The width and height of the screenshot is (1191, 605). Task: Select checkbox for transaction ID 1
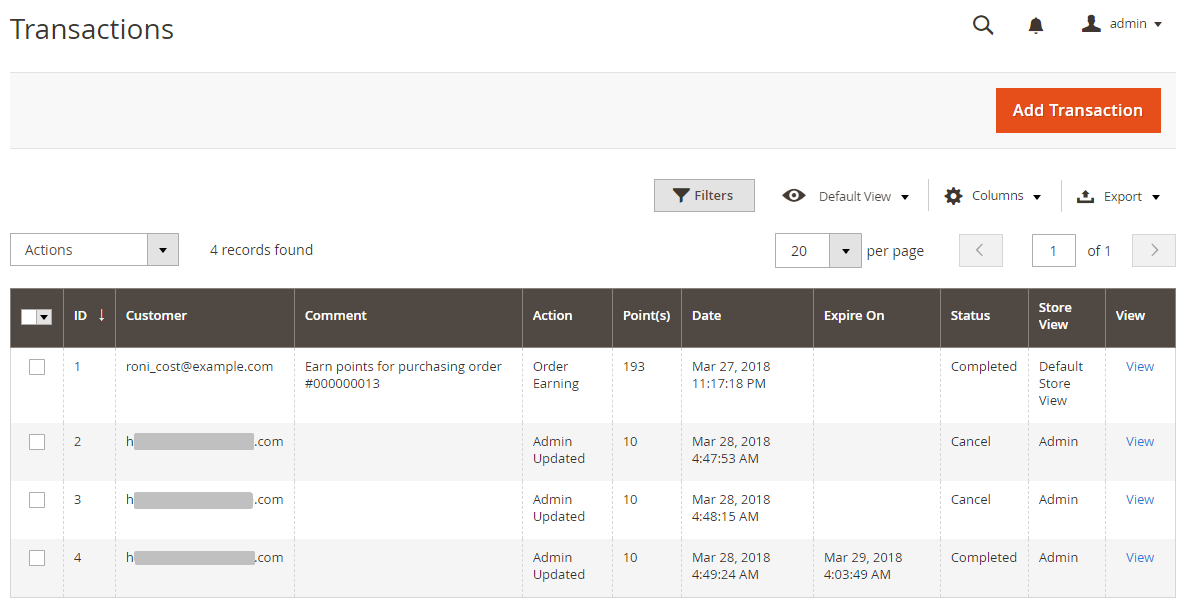pyautogui.click(x=37, y=367)
